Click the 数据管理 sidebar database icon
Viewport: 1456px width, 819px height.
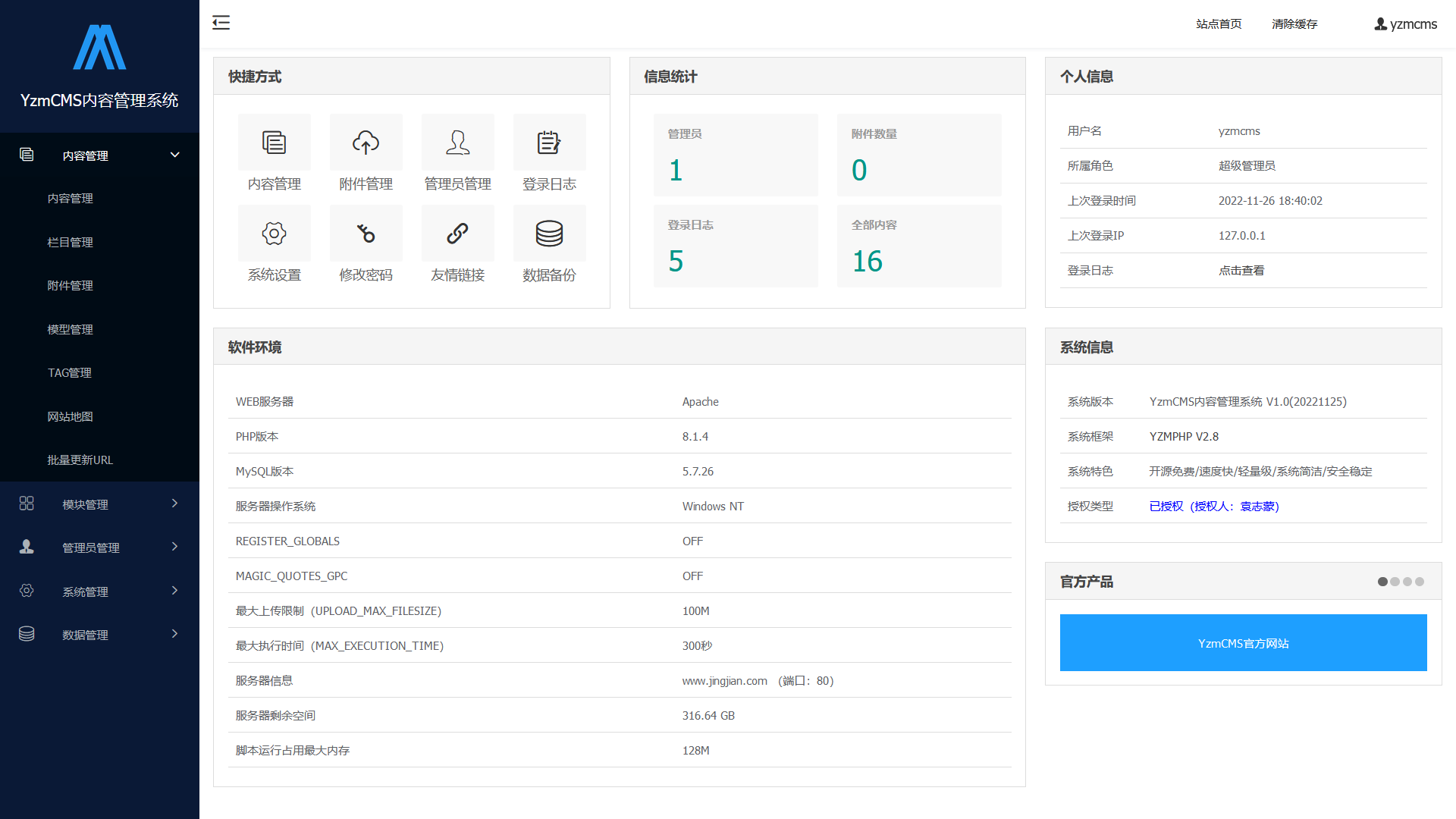[x=27, y=634]
